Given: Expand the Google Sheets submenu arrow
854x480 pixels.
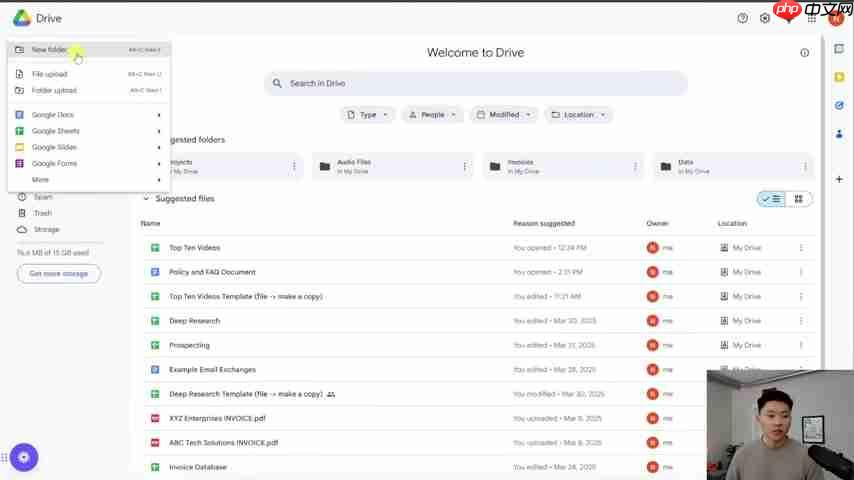Looking at the screenshot, I should (x=159, y=131).
